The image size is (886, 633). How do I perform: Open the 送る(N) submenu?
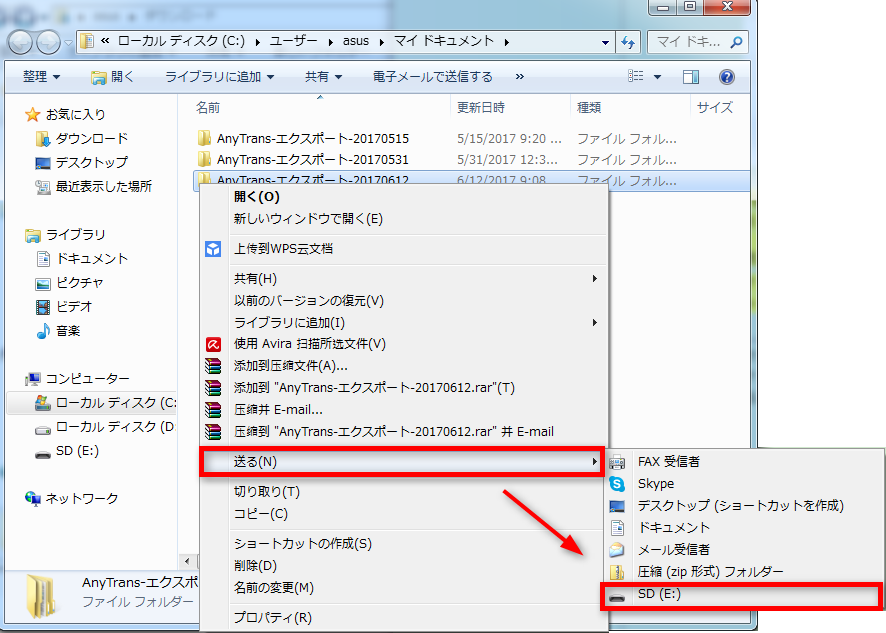click(x=402, y=462)
